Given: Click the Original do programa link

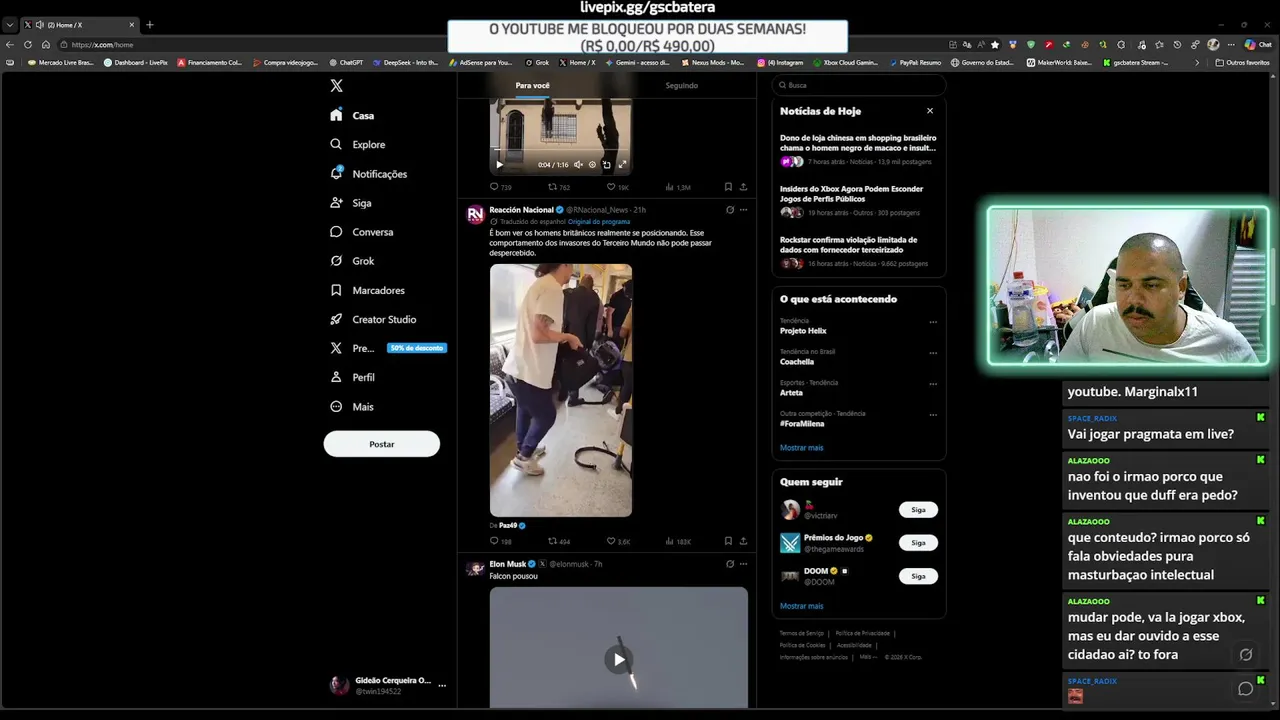Looking at the screenshot, I should (599, 222).
